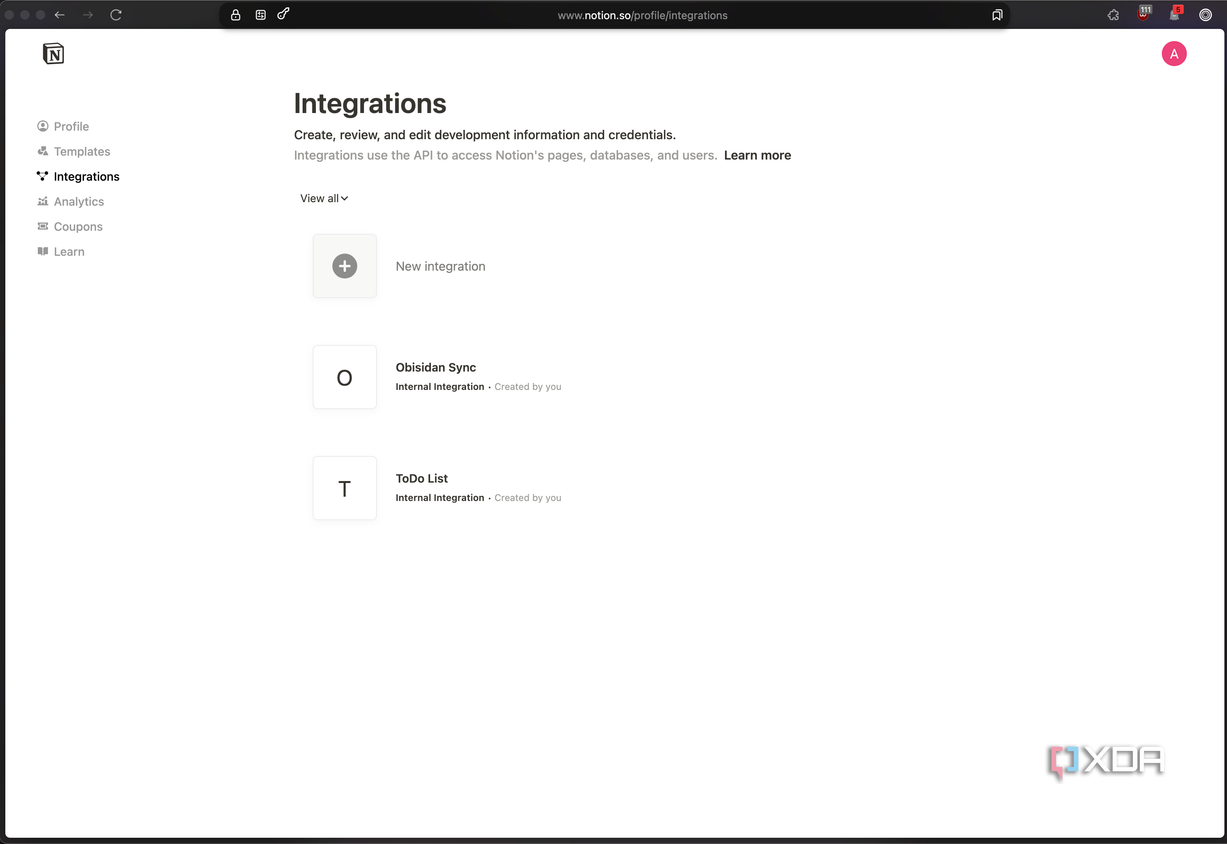Click the Integrations page heading

point(370,104)
